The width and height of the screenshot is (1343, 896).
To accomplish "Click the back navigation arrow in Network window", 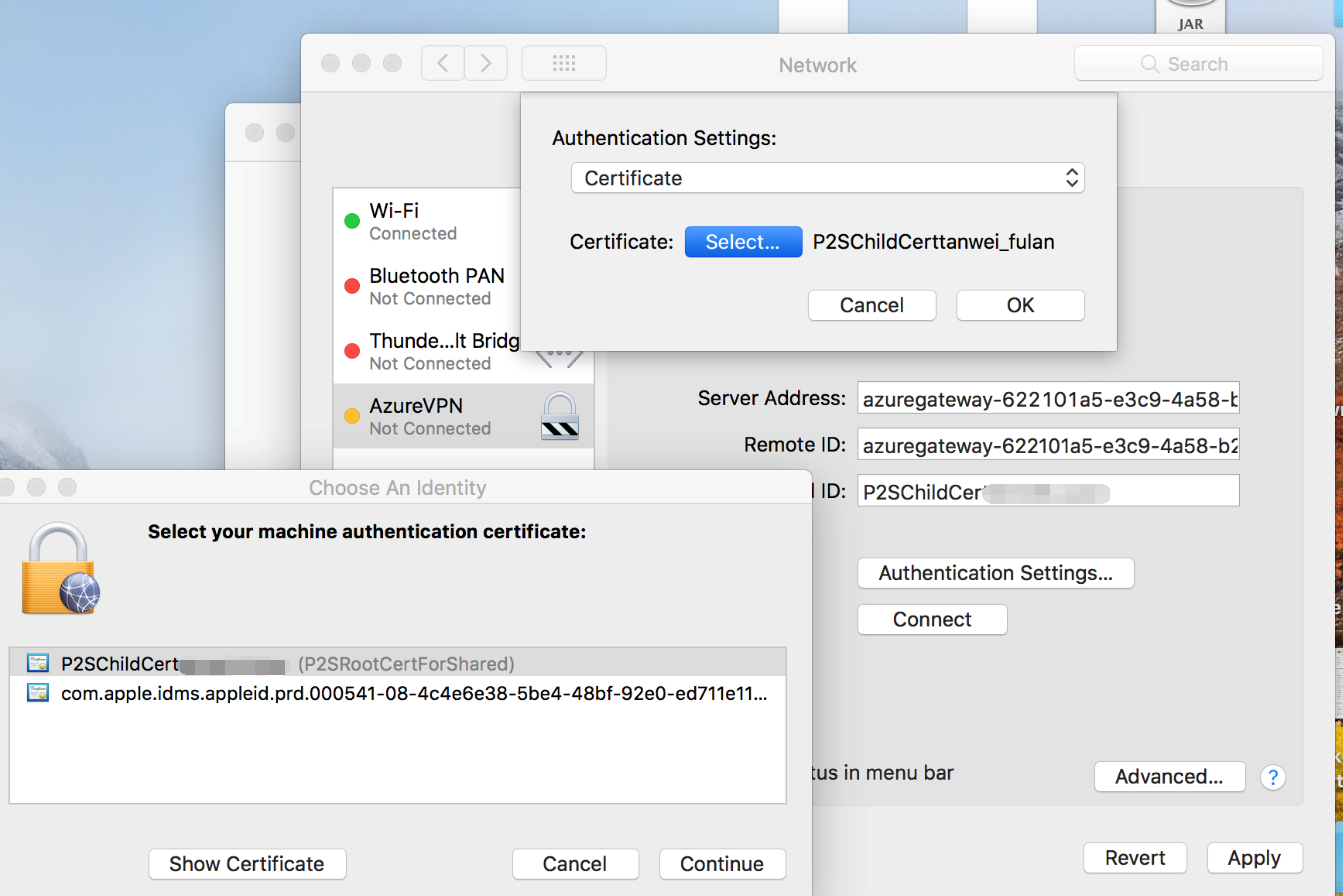I will (x=443, y=64).
